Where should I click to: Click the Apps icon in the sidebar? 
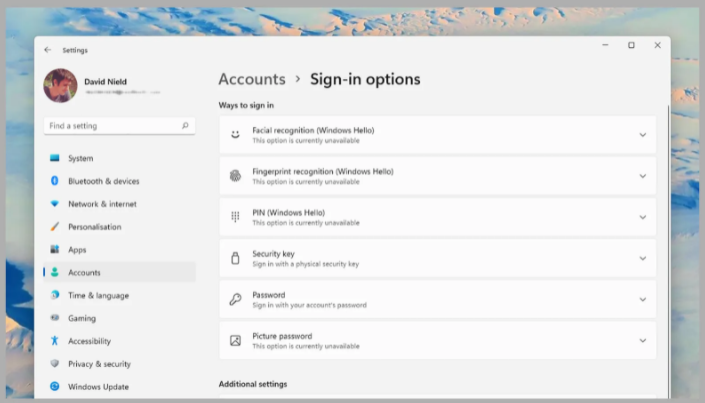pos(54,249)
